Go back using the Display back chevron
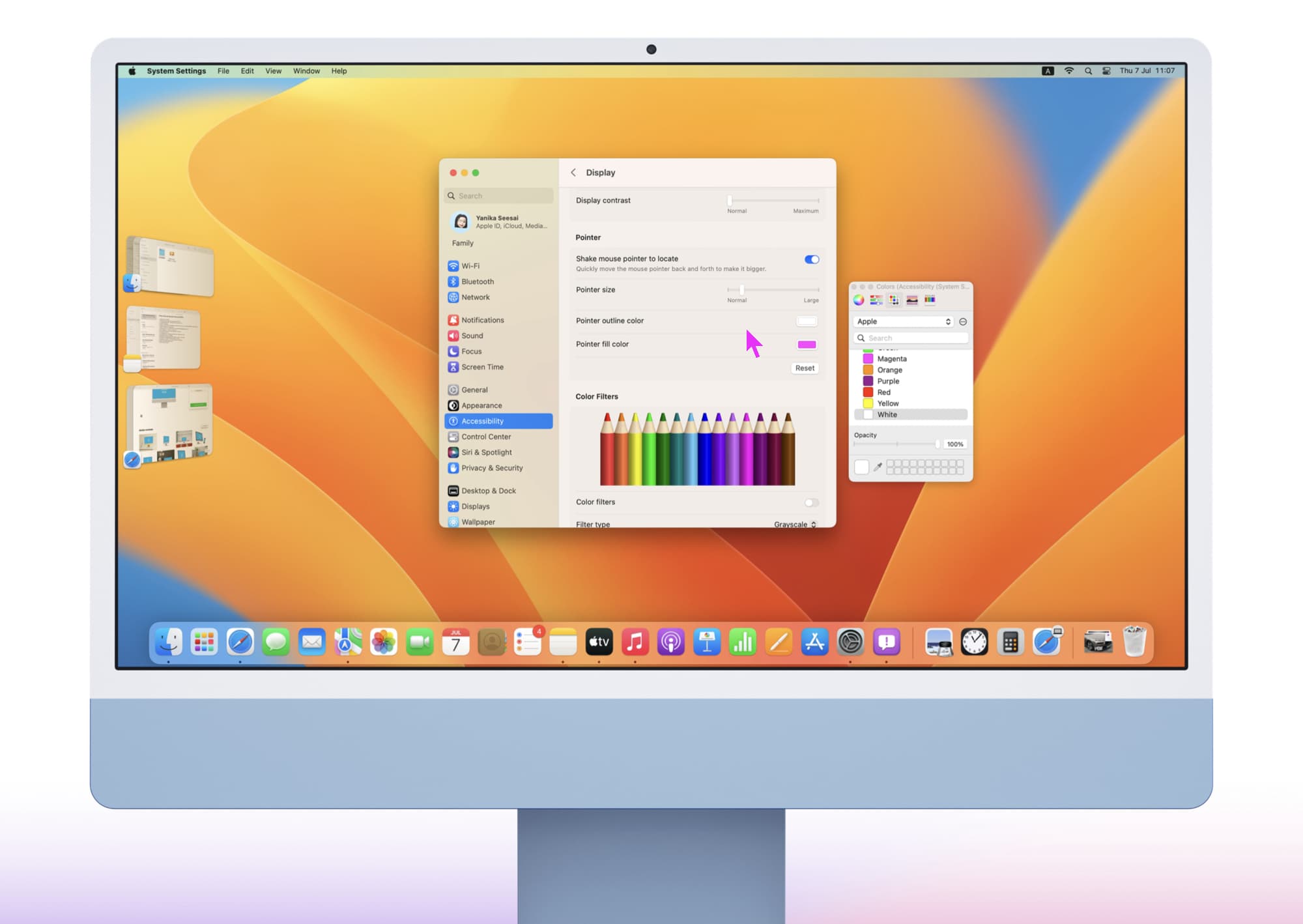This screenshot has width=1303, height=924. 573,173
